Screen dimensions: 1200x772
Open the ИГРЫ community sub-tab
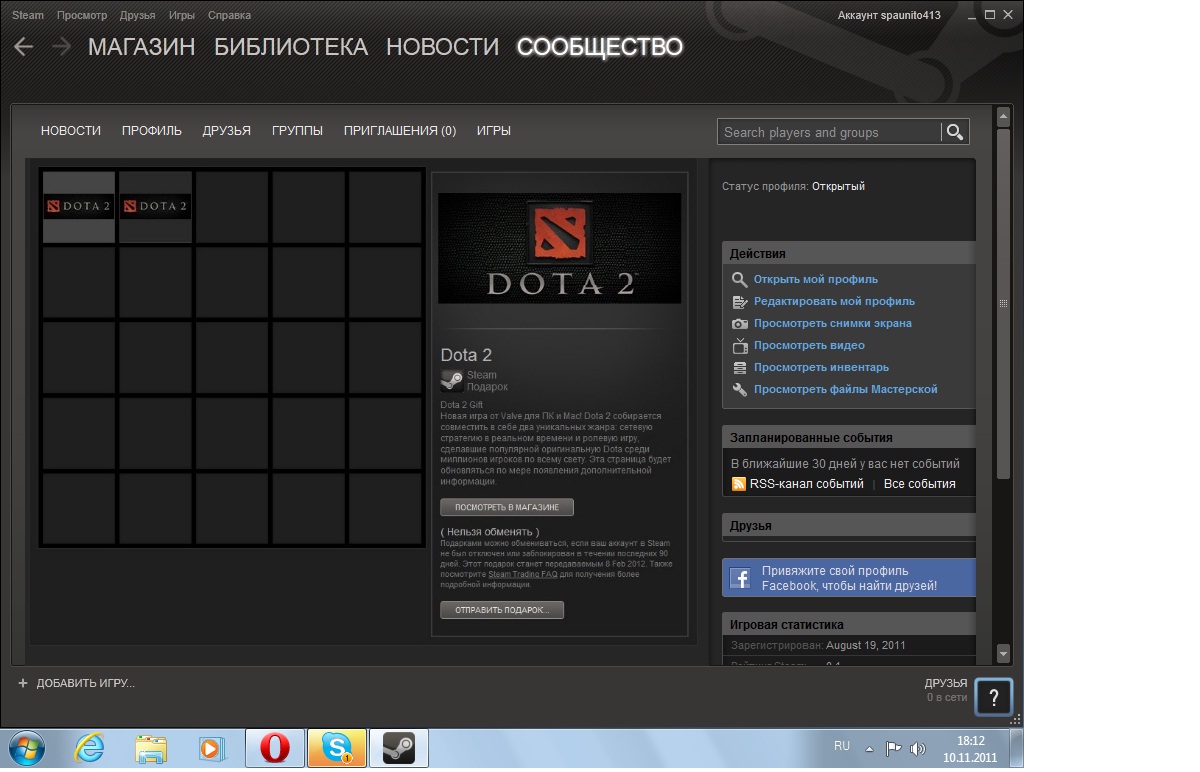[494, 131]
